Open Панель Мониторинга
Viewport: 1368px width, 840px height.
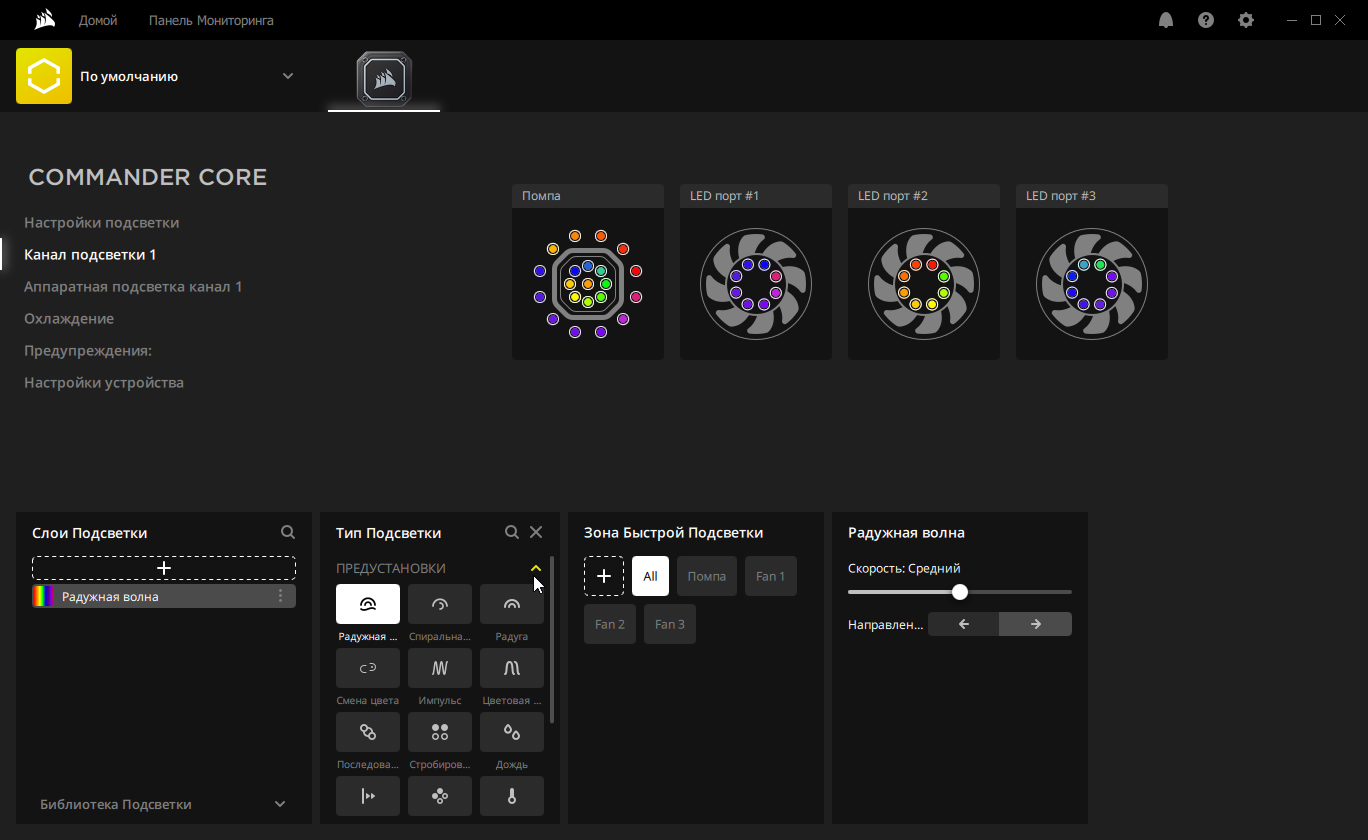pos(211,20)
